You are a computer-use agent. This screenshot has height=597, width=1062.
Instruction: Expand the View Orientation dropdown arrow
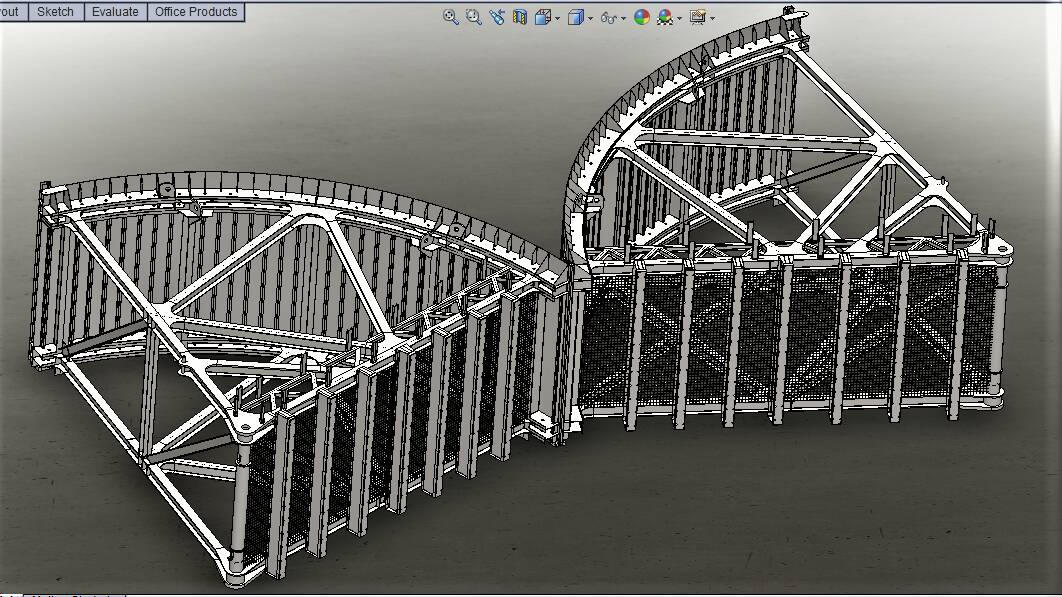point(557,18)
